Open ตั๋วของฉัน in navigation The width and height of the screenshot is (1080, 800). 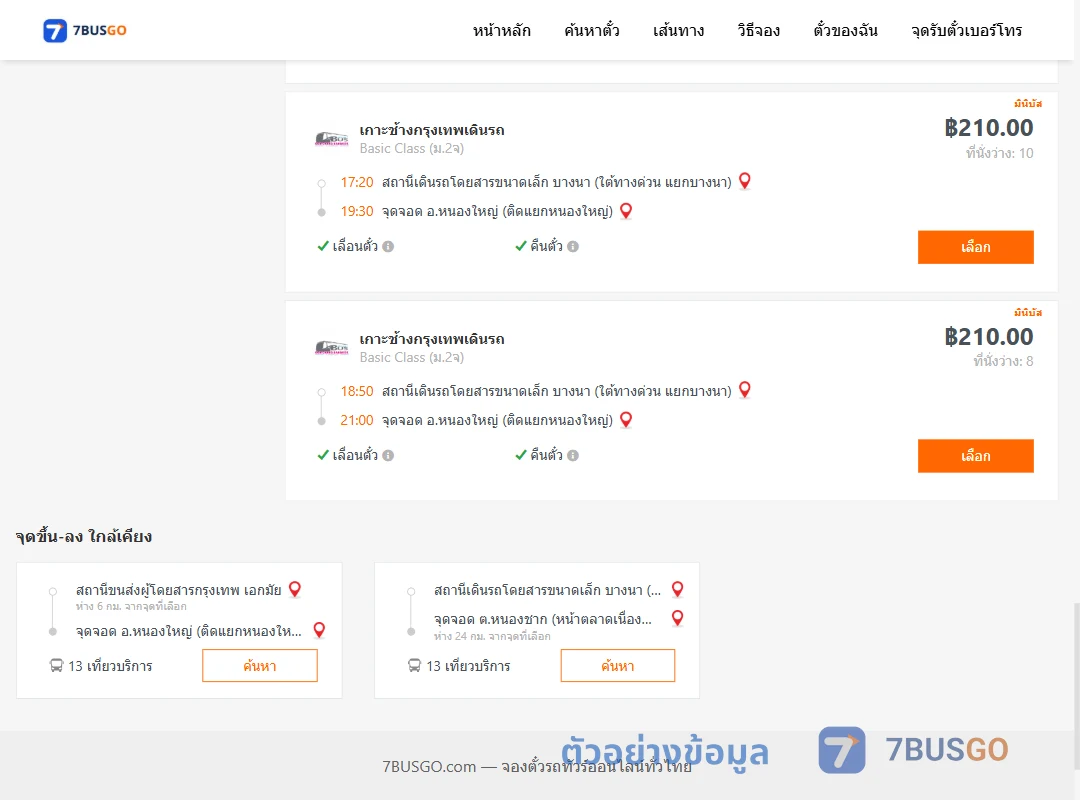[845, 30]
